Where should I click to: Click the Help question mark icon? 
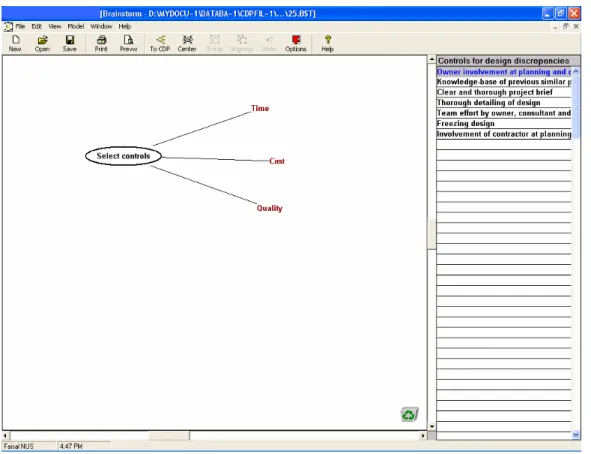(328, 43)
